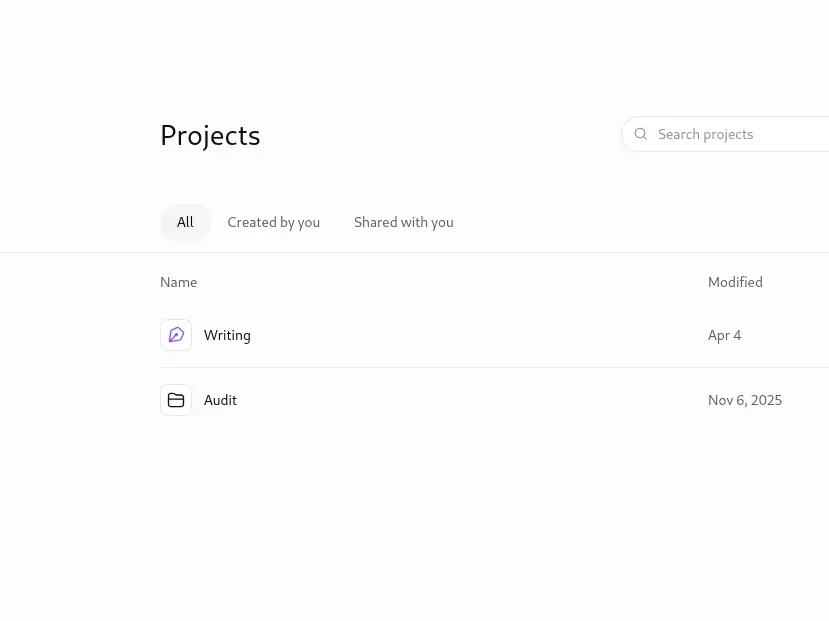Open the Audit project
The height and width of the screenshot is (621, 829).
(x=220, y=400)
